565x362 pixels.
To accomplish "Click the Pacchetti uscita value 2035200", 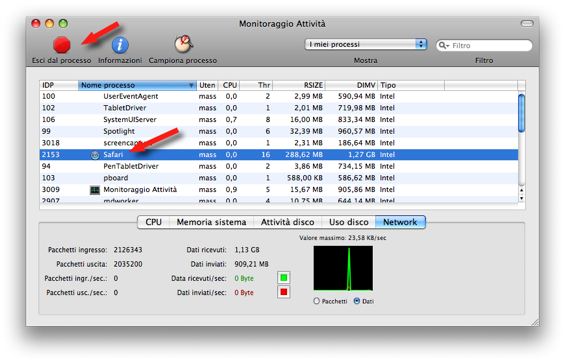I will click(128, 264).
